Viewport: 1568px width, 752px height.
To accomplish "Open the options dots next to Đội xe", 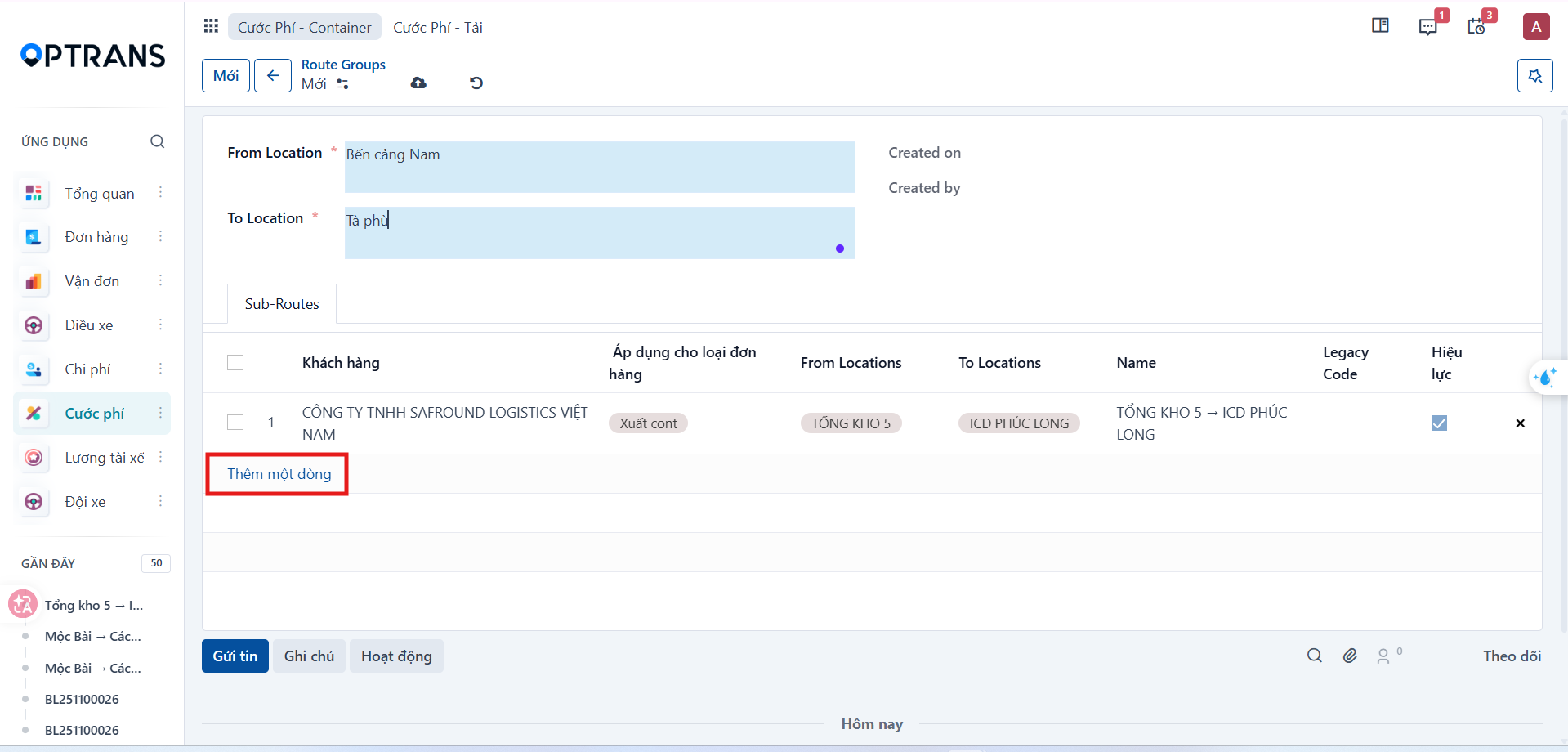I will [x=160, y=502].
